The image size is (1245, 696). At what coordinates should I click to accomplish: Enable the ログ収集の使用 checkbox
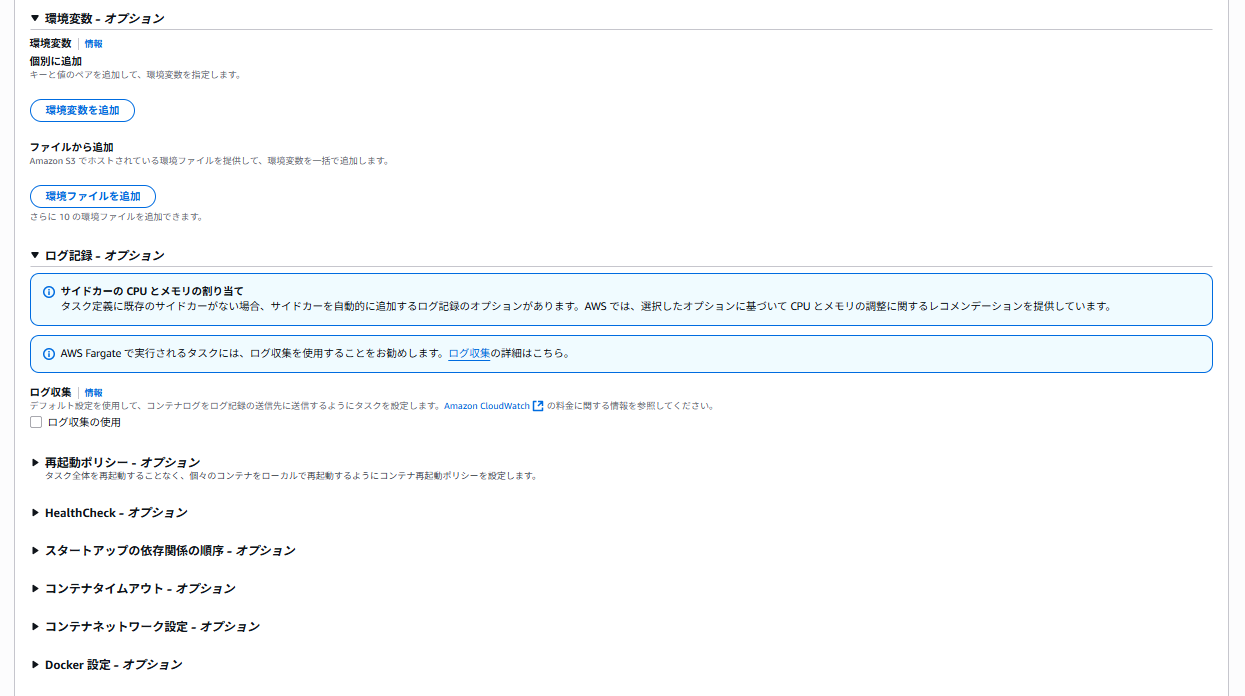tap(36, 422)
